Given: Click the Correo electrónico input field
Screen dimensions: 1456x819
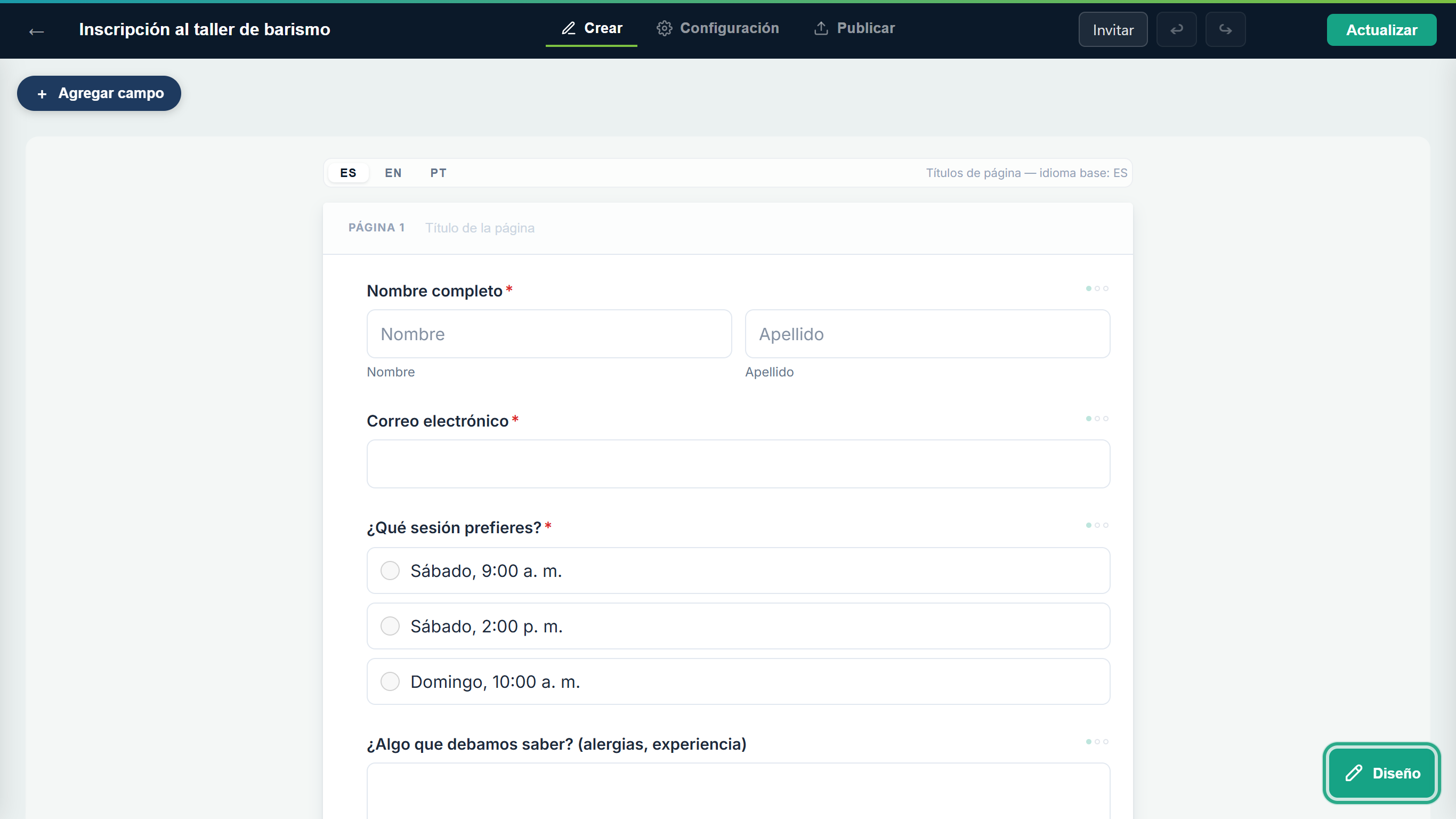Looking at the screenshot, I should coord(738,464).
